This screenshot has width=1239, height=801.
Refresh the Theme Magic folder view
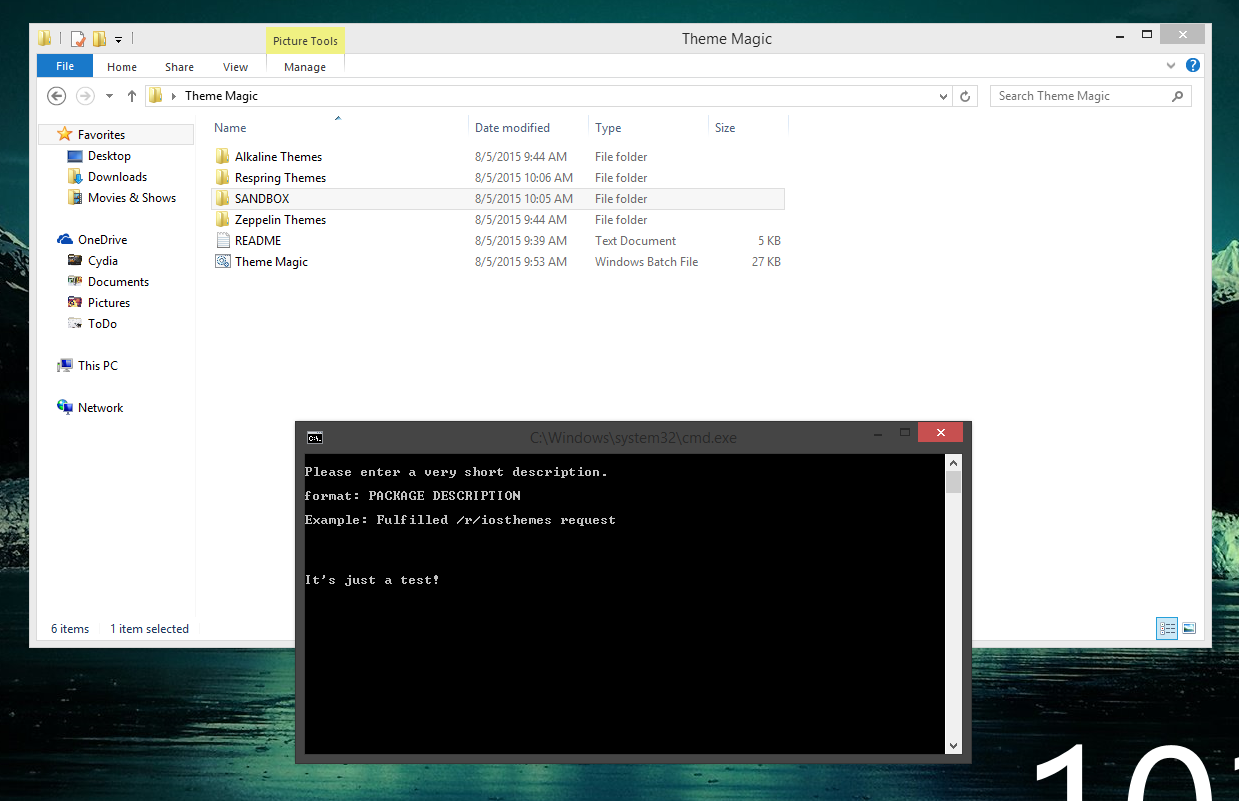pyautogui.click(x=965, y=96)
